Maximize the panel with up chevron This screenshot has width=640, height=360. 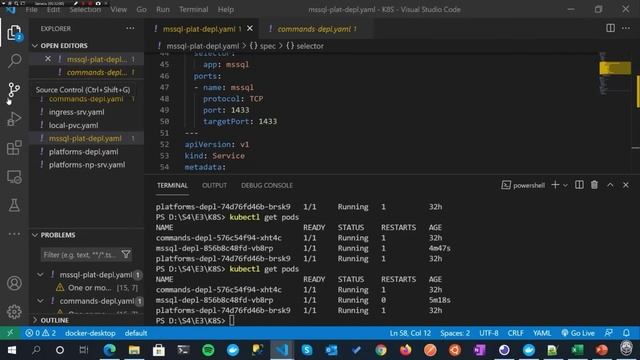tap(610, 185)
